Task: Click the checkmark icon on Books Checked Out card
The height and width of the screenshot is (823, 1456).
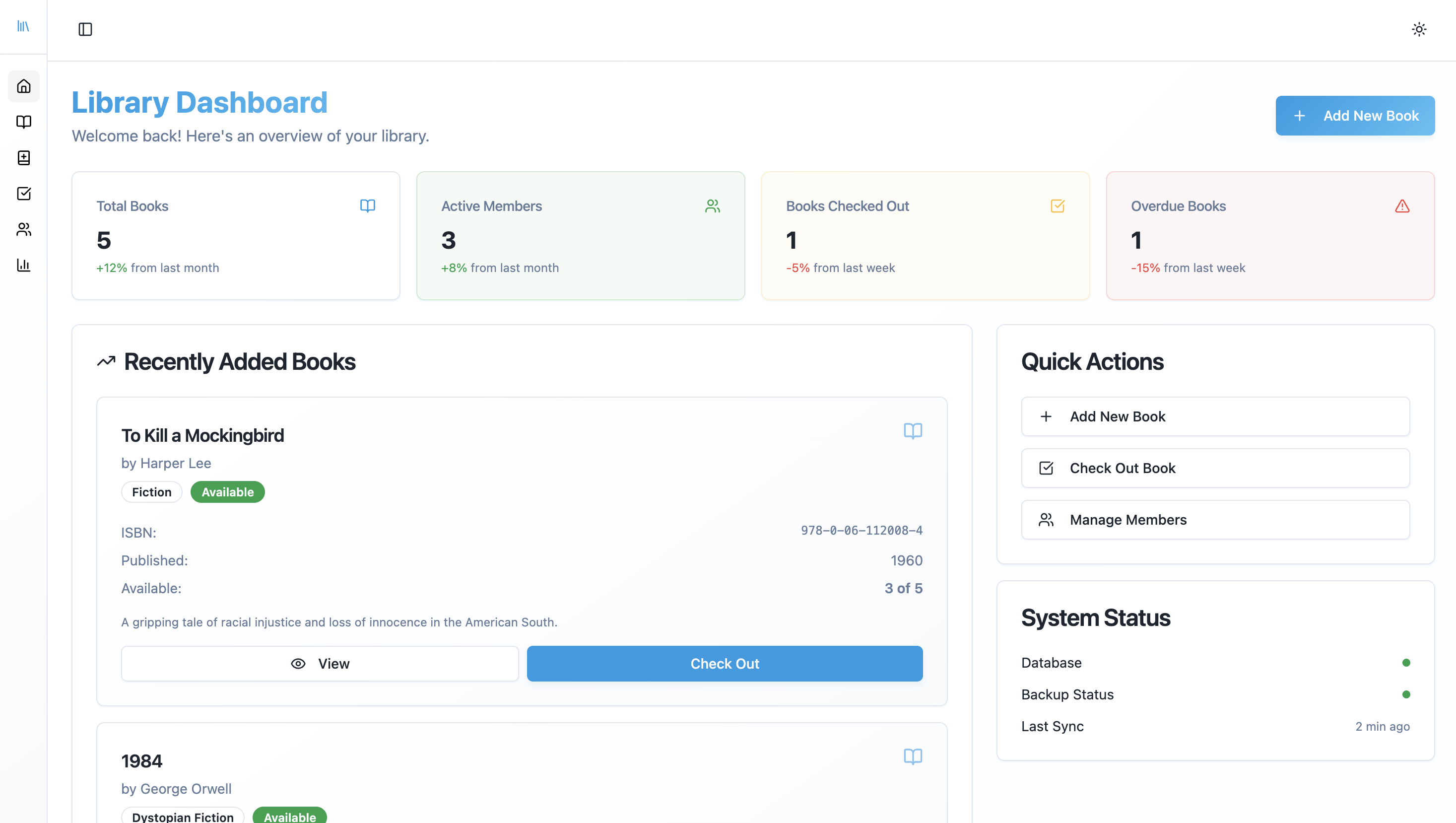Action: tap(1058, 206)
